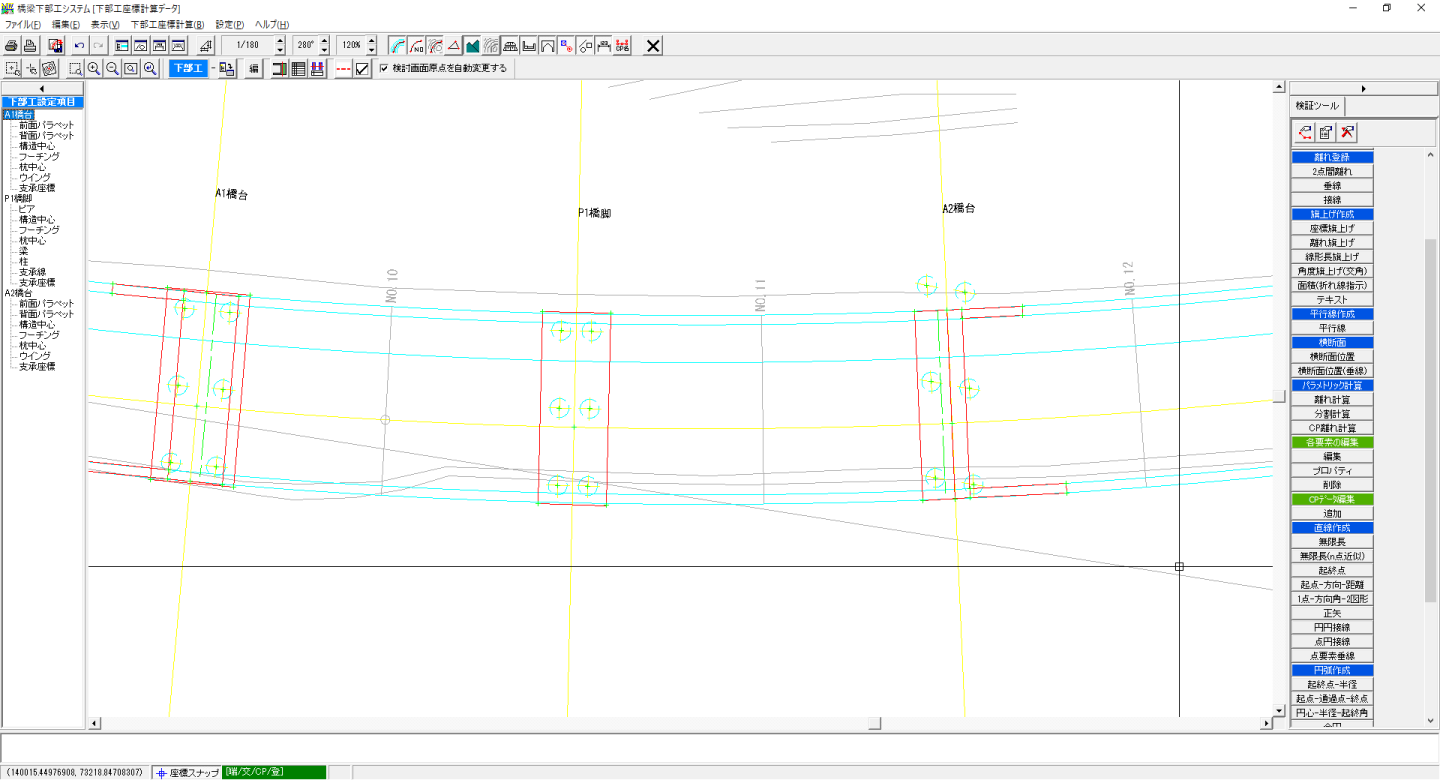
Task: Click the table grid icon in second toolbar
Action: pyautogui.click(x=298, y=69)
